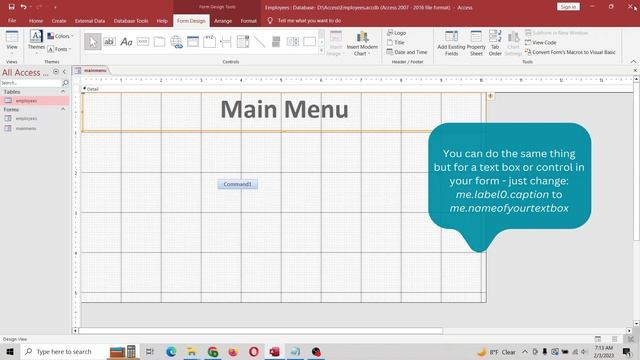Save the database with the Save icon
The height and width of the screenshot is (360, 640).
coord(11,7)
